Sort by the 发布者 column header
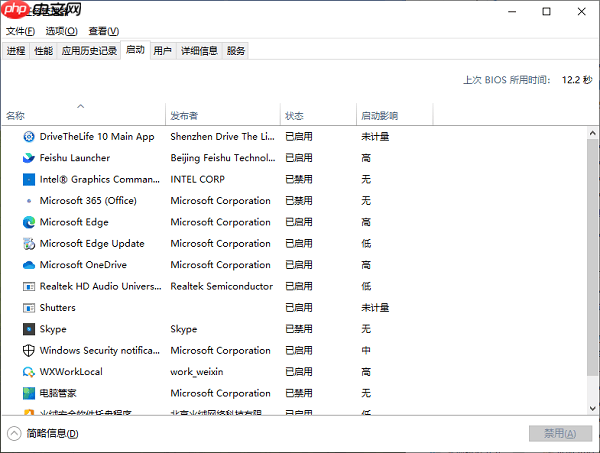This screenshot has width=600, height=453. 223,114
